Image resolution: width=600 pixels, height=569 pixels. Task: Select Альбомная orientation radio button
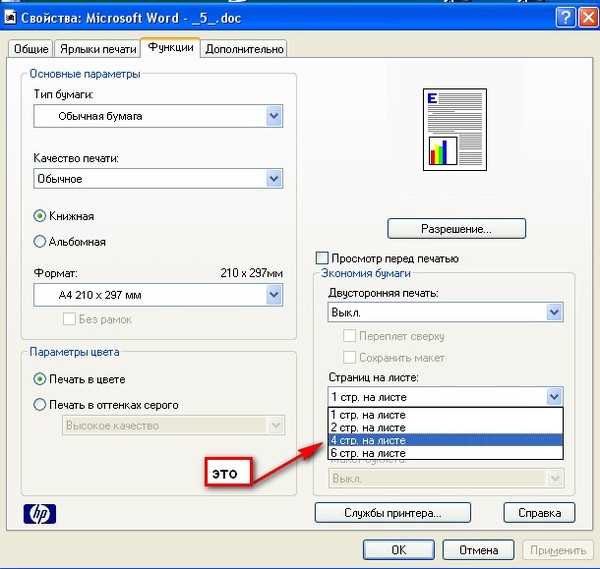(39, 241)
